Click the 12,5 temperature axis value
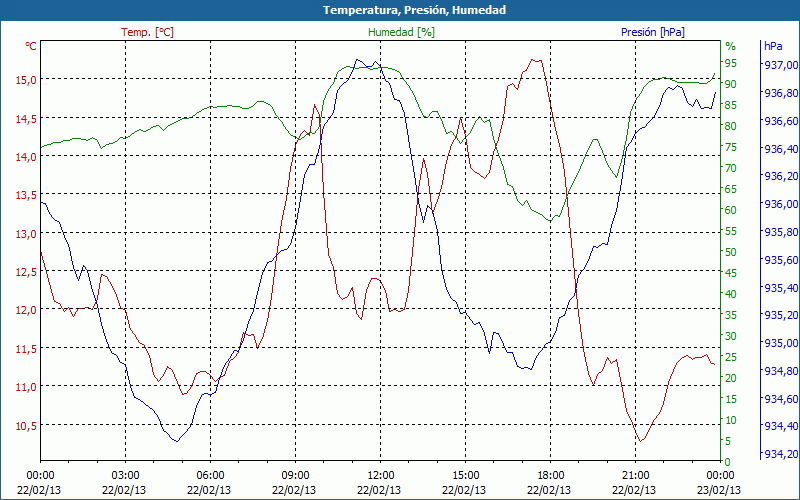Screen dimensions: 800x500 click(27, 272)
